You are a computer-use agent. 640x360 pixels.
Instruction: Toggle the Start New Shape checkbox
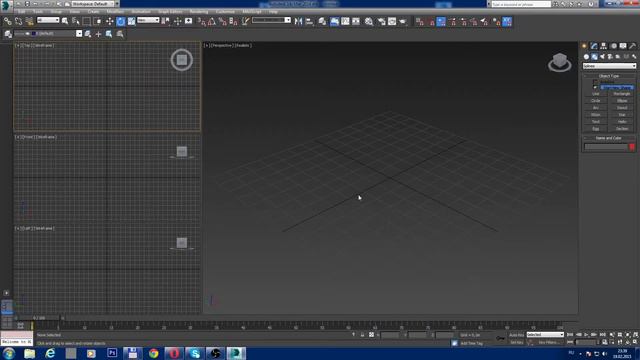click(595, 87)
